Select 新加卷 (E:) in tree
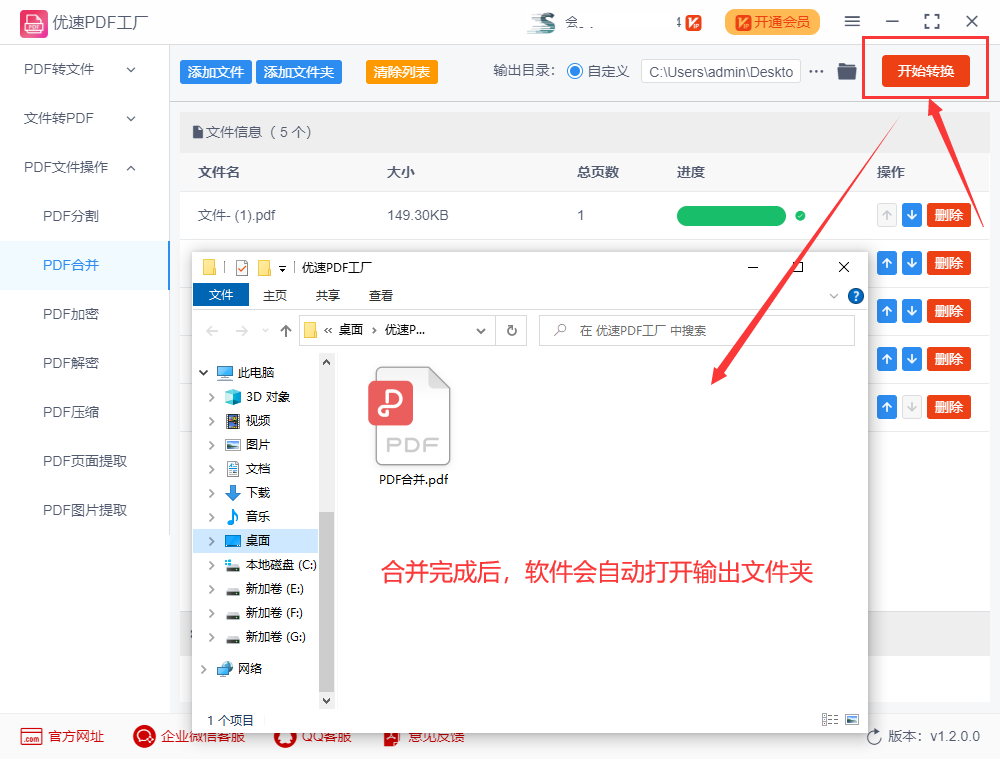Screen dimensions: 1000x760 [x=274, y=589]
